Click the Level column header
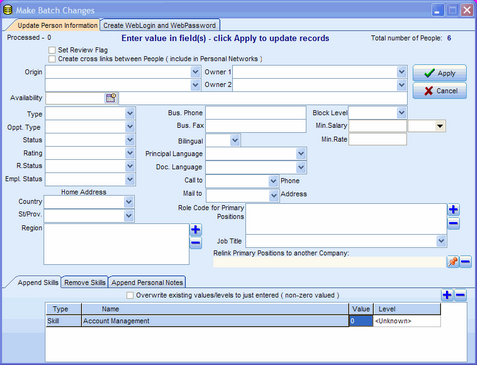The width and height of the screenshot is (477, 365). (x=407, y=309)
